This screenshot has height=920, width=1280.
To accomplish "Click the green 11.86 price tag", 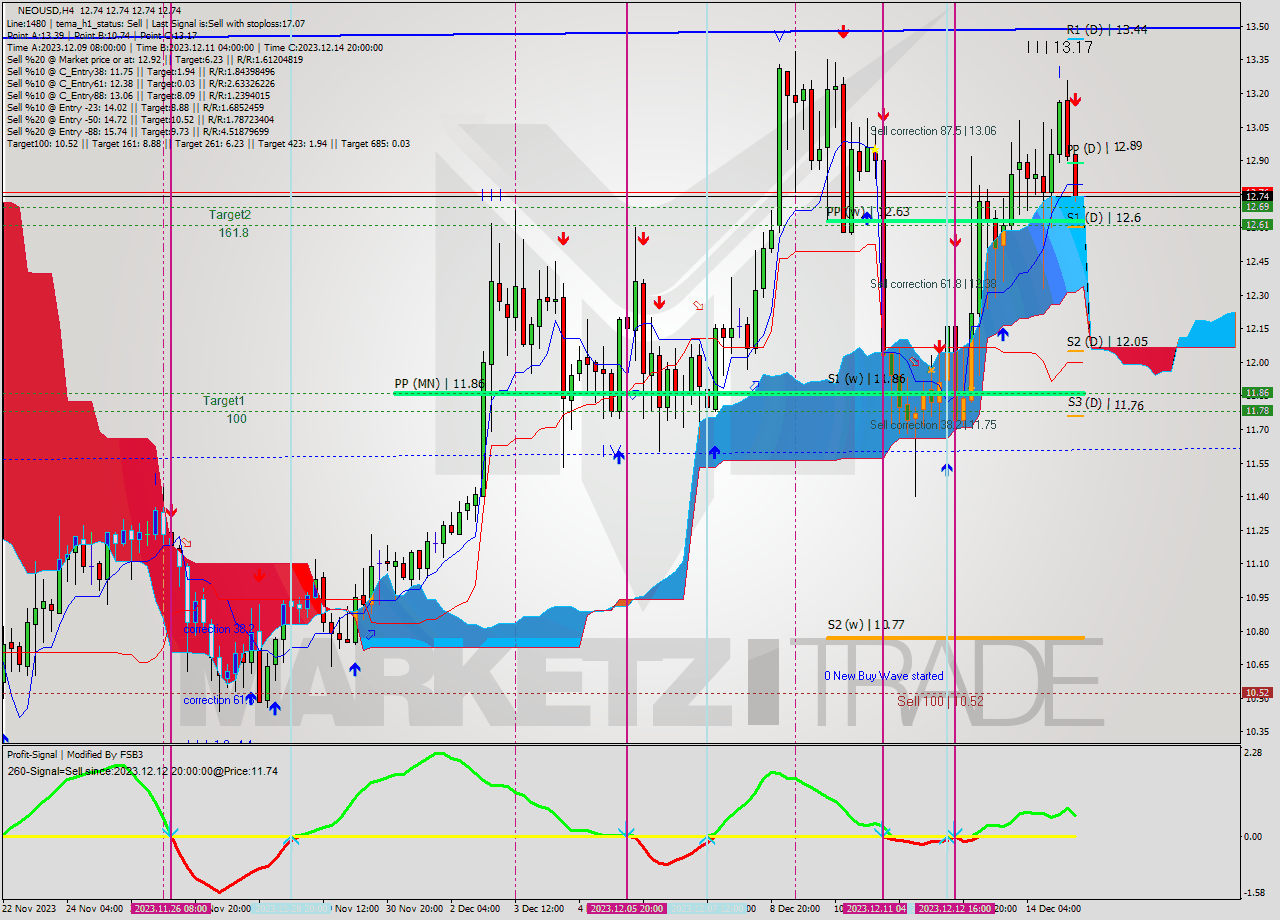I will coord(1257,393).
